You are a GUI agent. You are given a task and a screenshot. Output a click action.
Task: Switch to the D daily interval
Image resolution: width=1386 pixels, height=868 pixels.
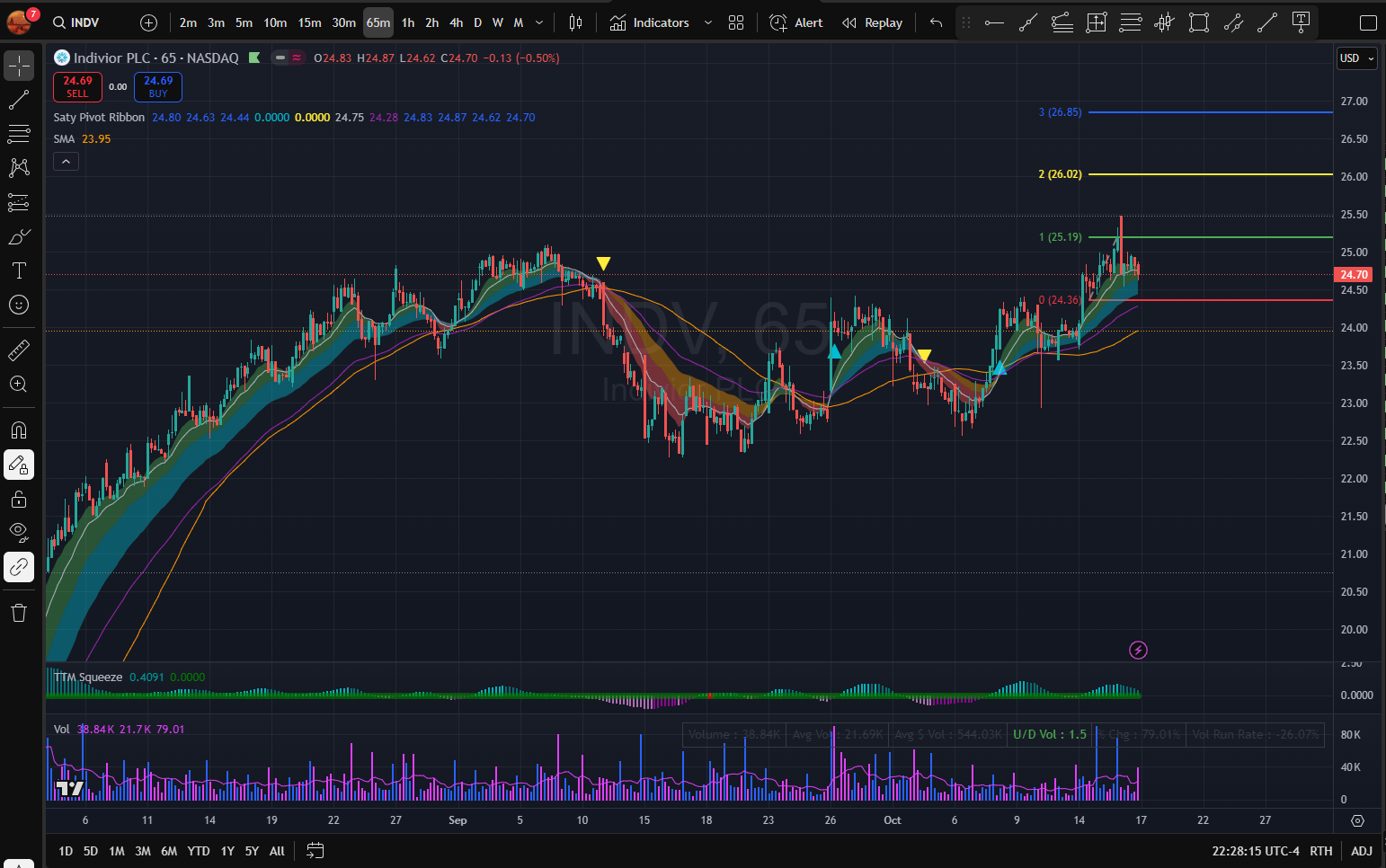click(x=477, y=22)
